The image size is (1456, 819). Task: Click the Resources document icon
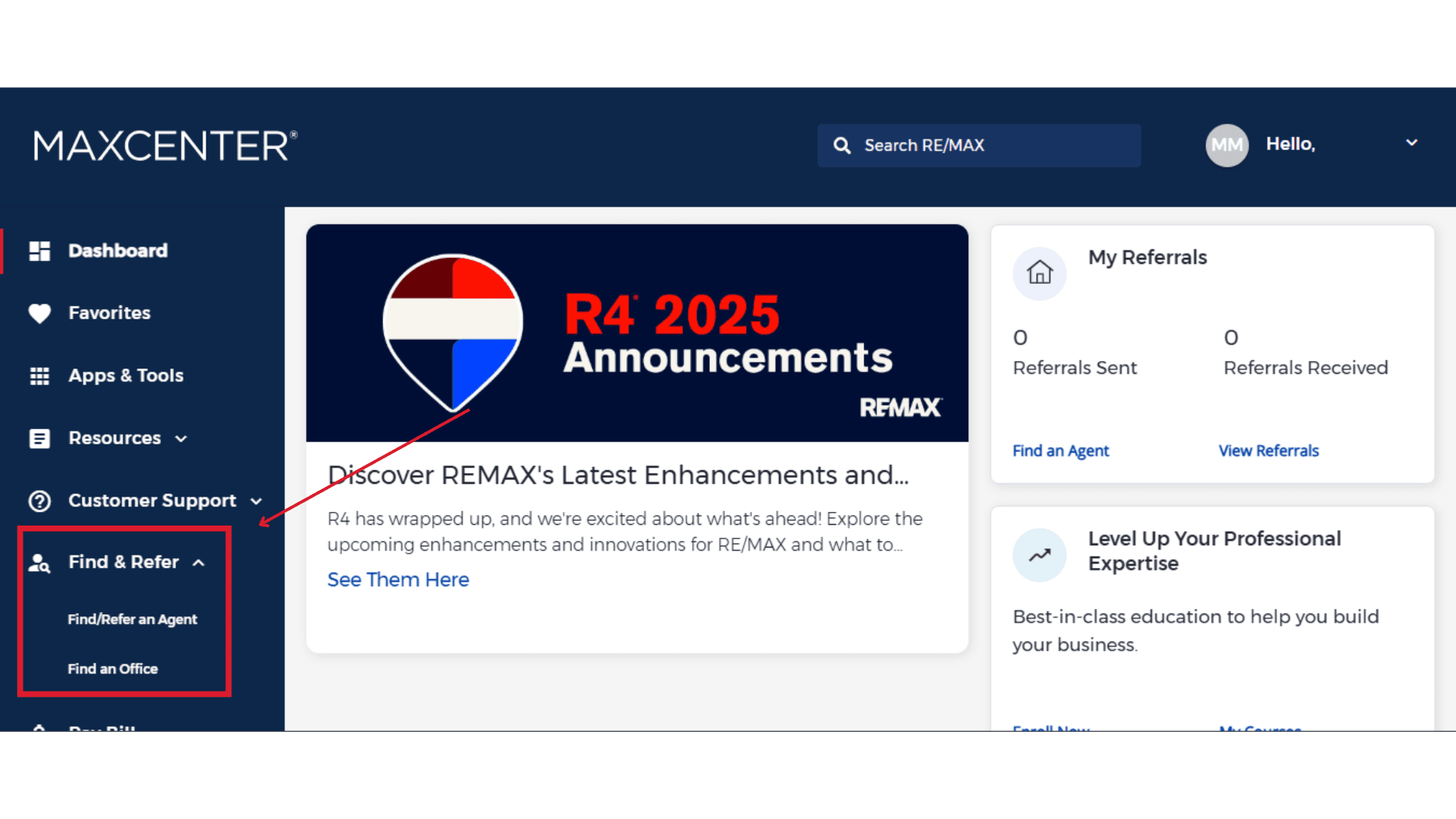coord(39,438)
